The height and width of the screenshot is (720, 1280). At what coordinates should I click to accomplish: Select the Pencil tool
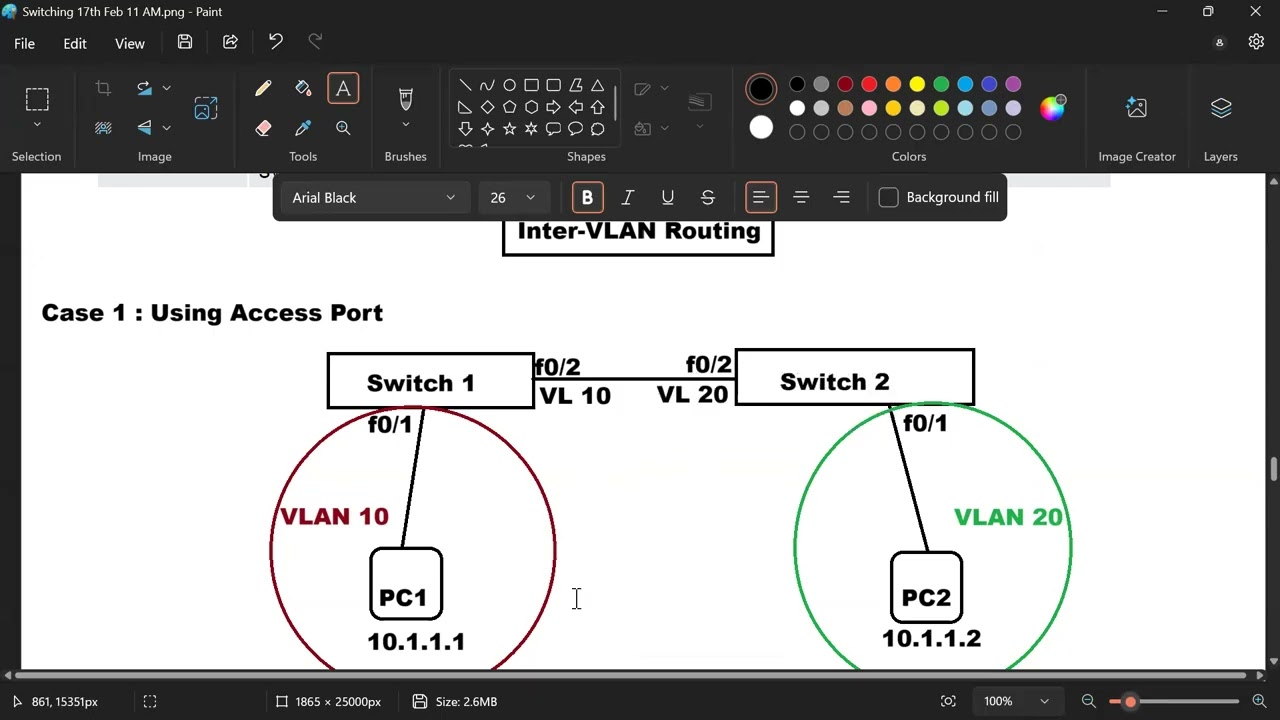coord(263,88)
